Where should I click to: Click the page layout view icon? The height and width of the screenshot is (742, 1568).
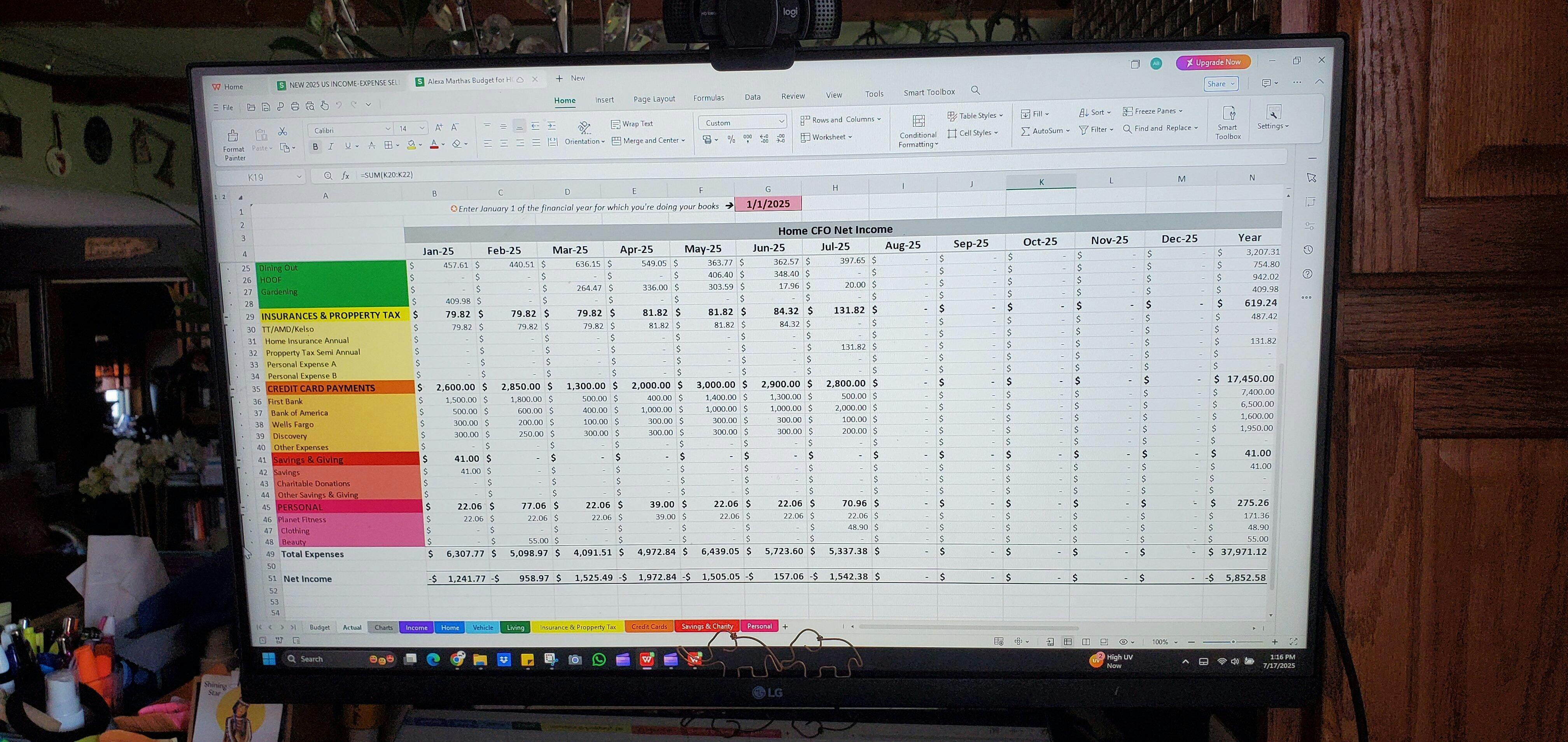[1085, 642]
